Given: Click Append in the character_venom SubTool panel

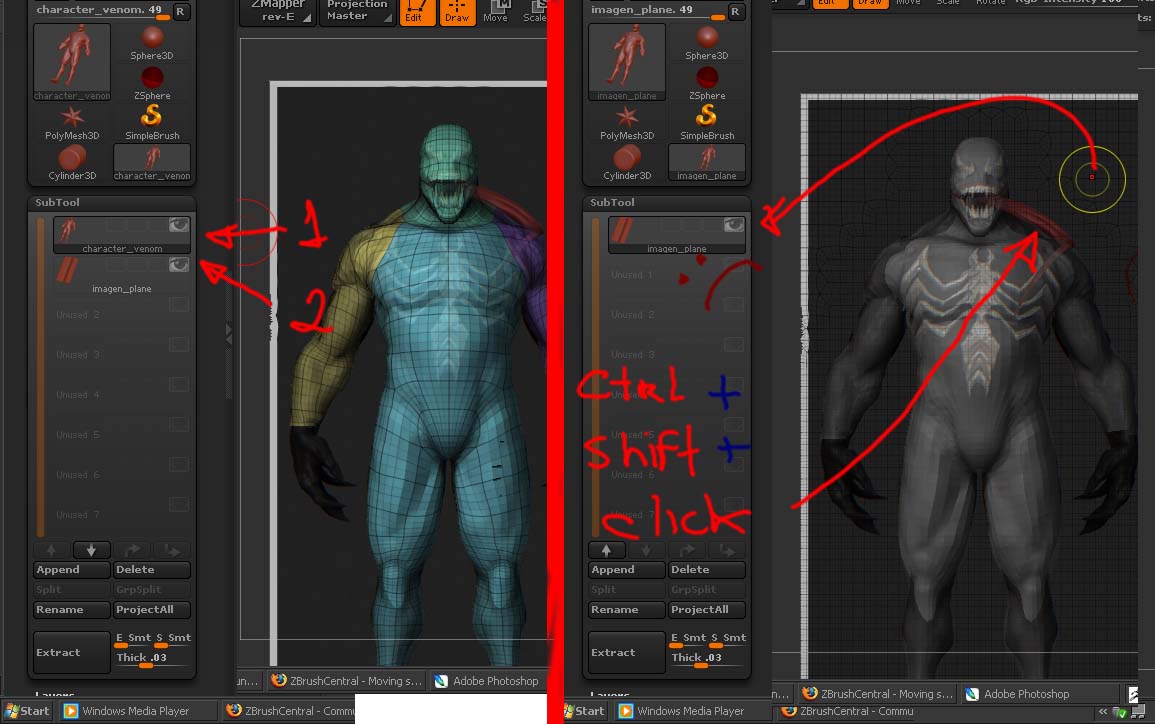Looking at the screenshot, I should tap(71, 570).
